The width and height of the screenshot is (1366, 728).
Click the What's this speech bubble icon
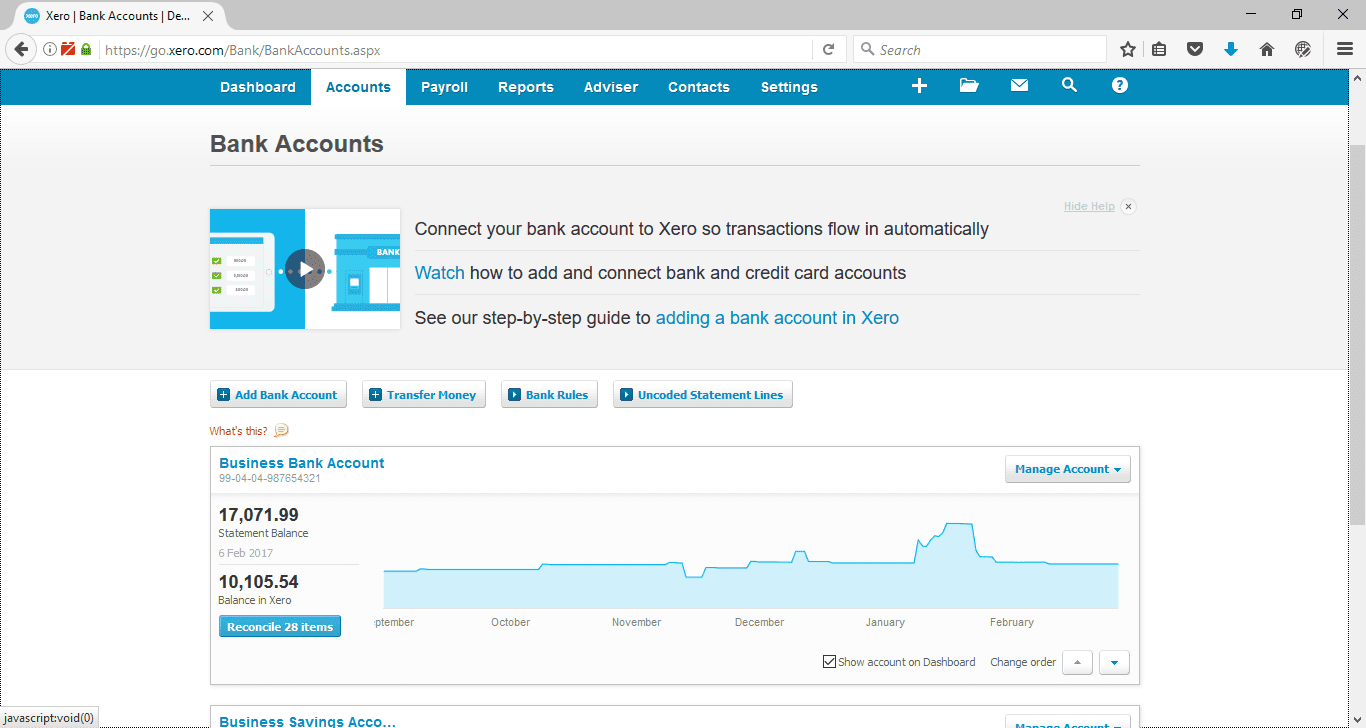[x=281, y=431]
